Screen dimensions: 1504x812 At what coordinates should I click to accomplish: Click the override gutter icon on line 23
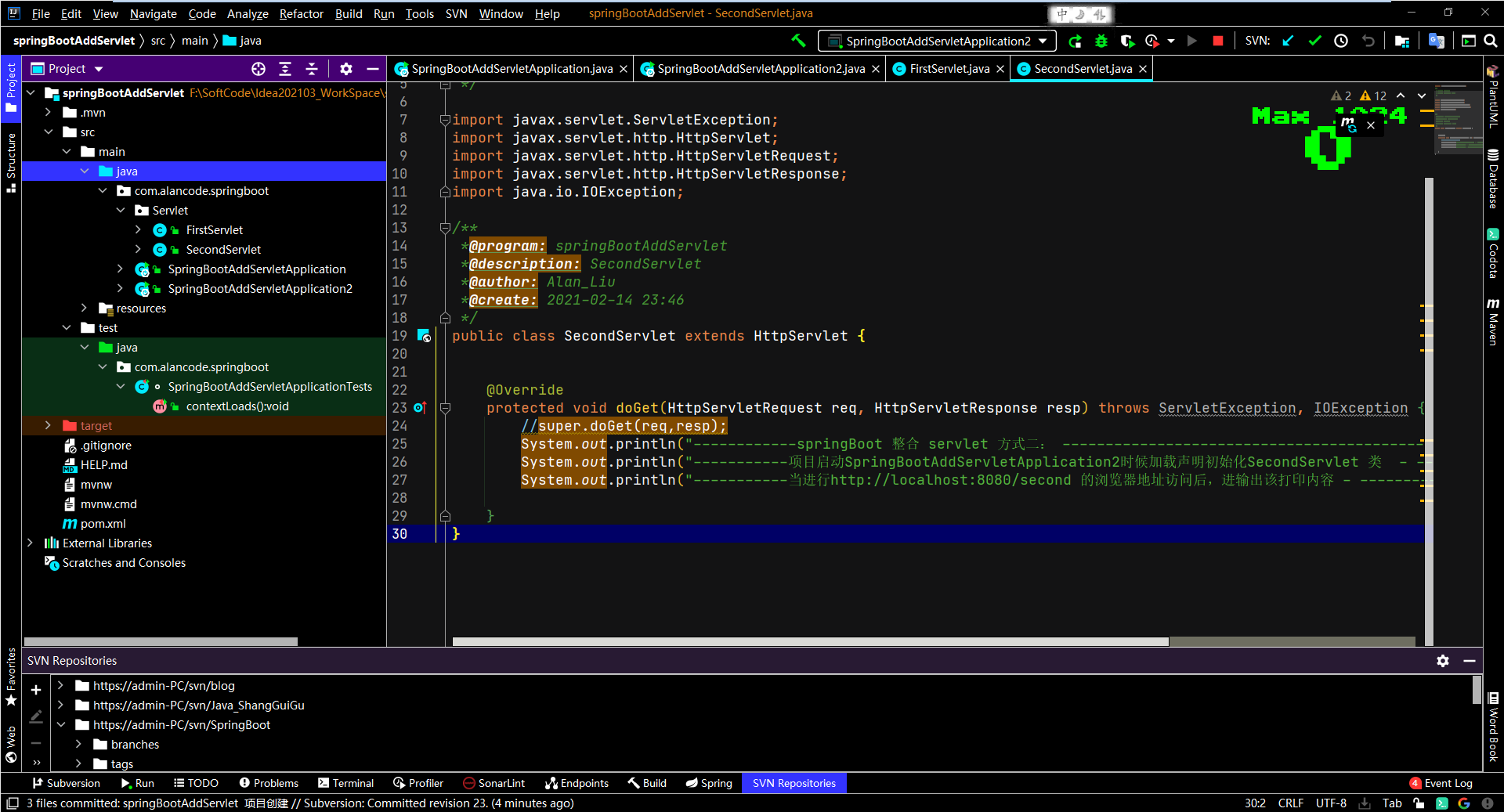(x=420, y=407)
